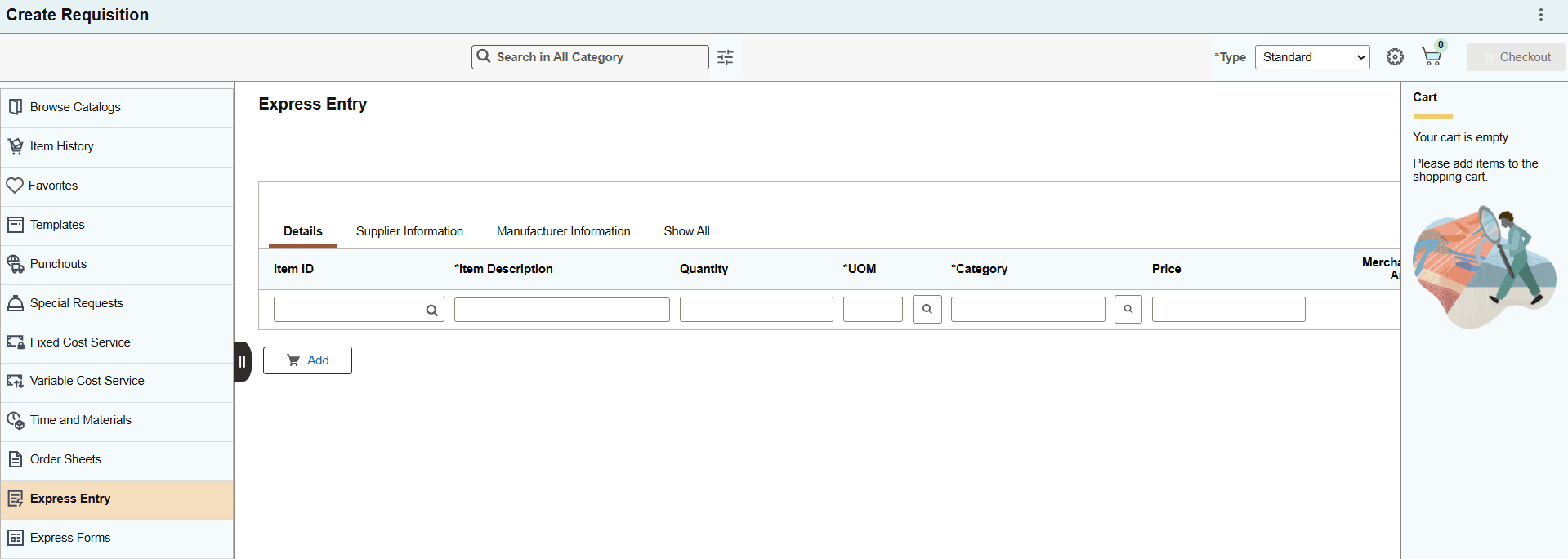This screenshot has width=1568, height=559.
Task: Open Item History in the sidebar
Action: click(x=117, y=146)
